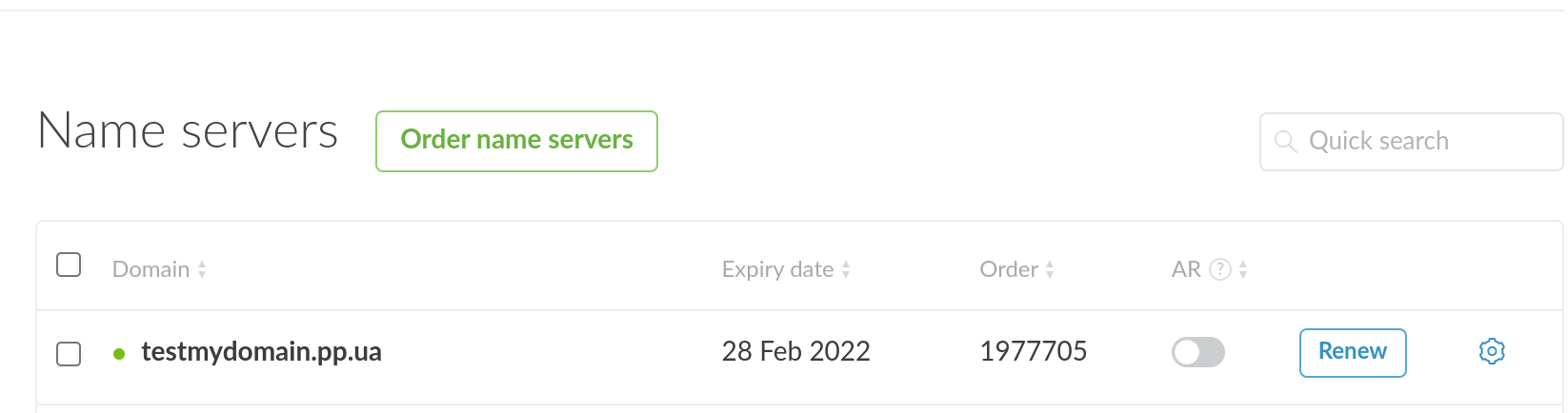1568x413 pixels.
Task: Click the Expiry date column header label
Action: (777, 270)
